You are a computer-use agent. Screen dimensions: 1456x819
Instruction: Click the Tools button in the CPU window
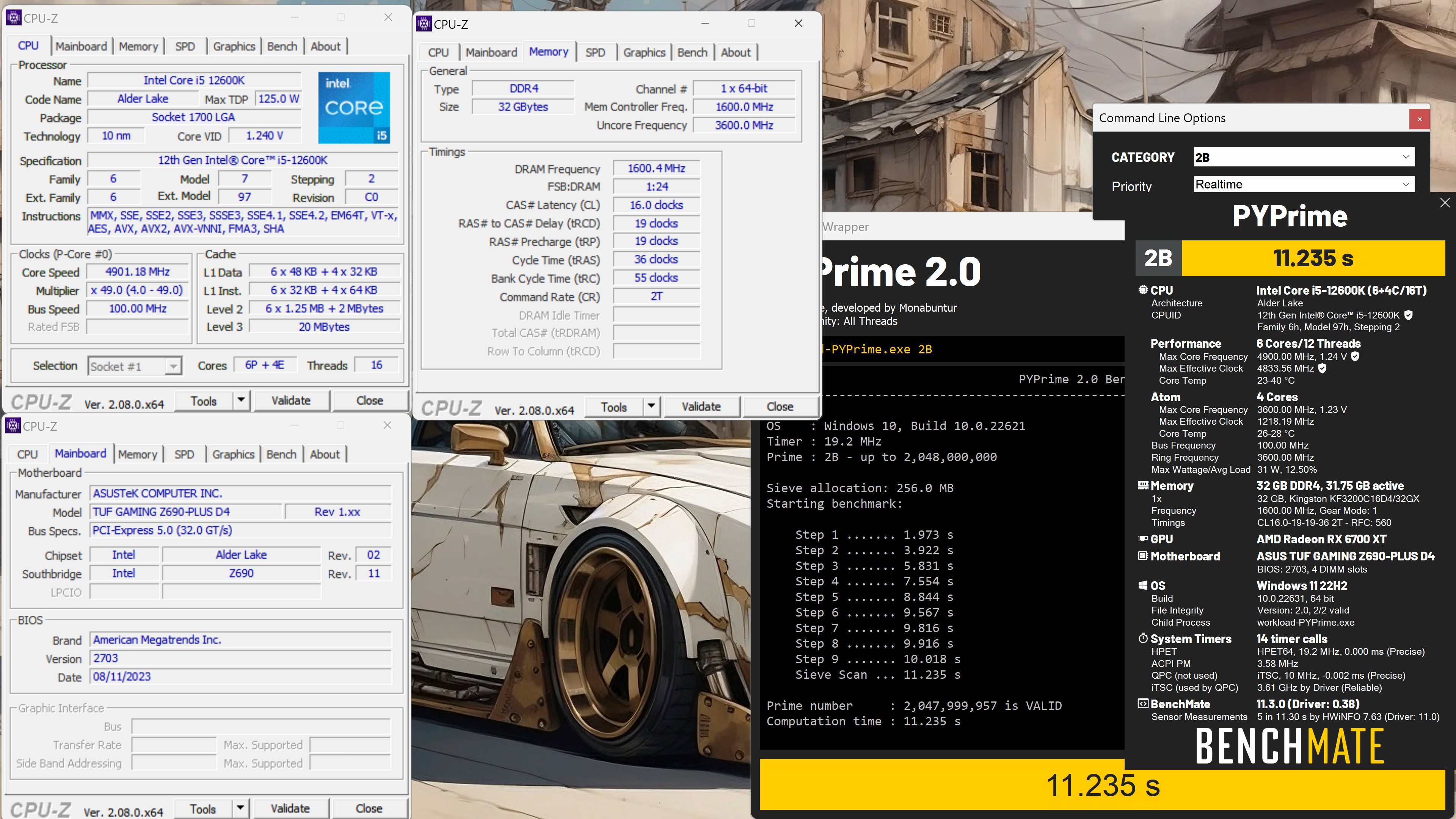coord(204,400)
